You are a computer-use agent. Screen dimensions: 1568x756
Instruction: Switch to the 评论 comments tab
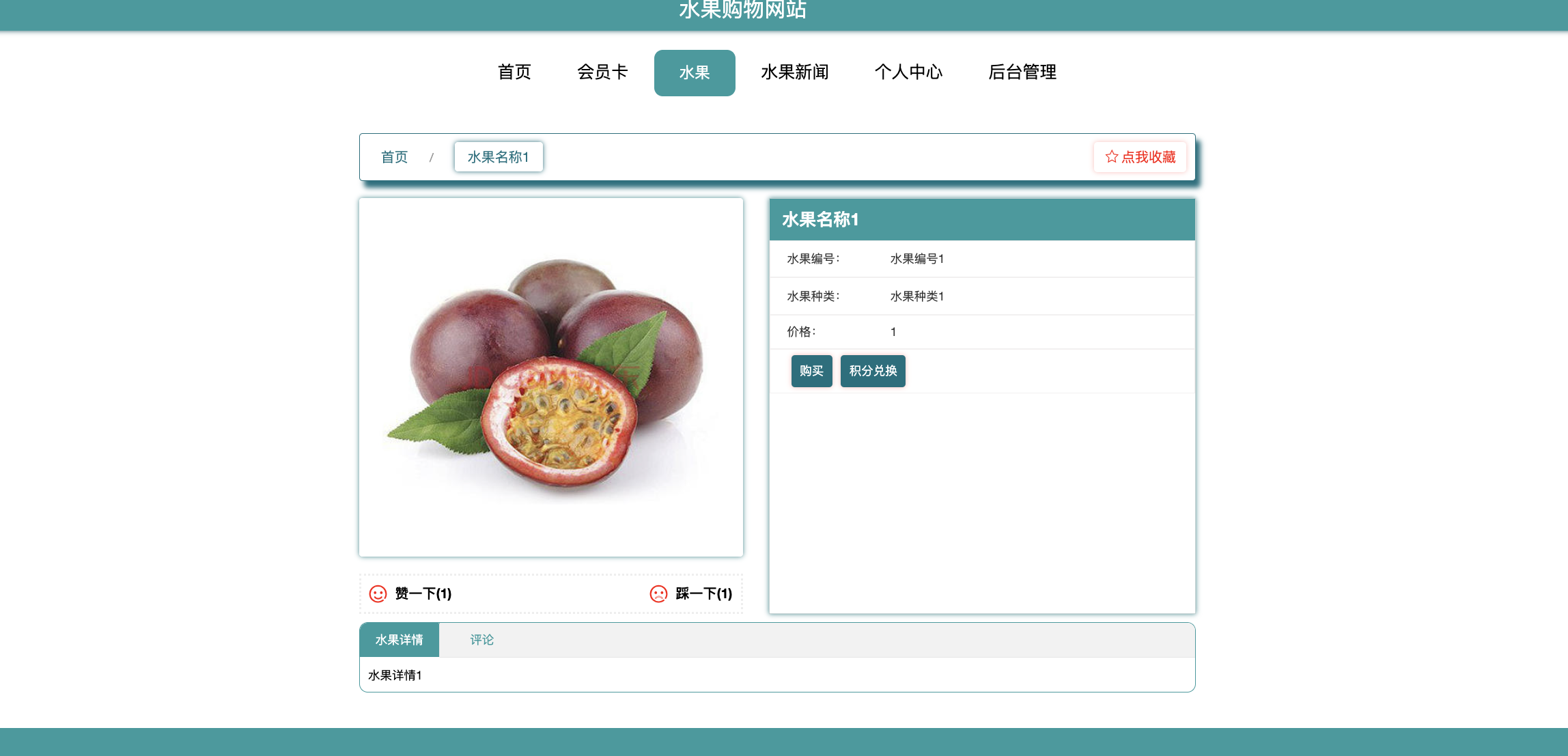coord(482,639)
